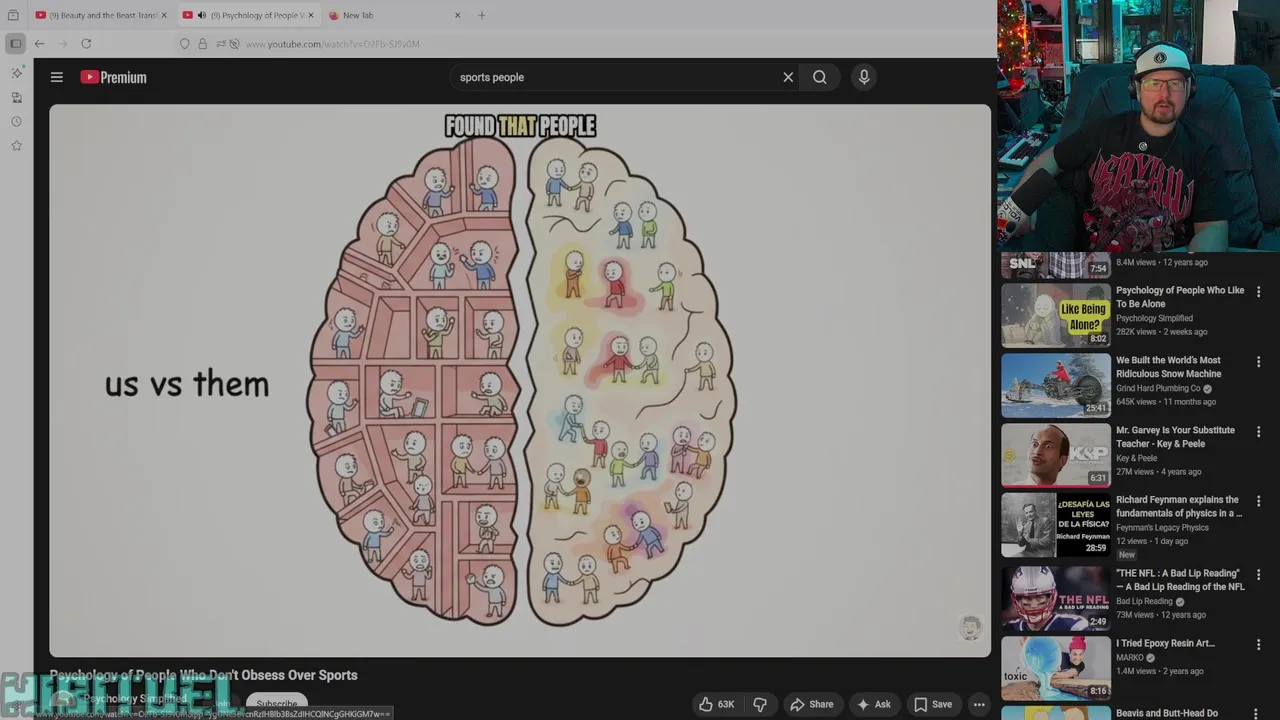Viewport: 1280px width, 720px height.
Task: Open a new browser tab with plus
Action: pos(481,15)
